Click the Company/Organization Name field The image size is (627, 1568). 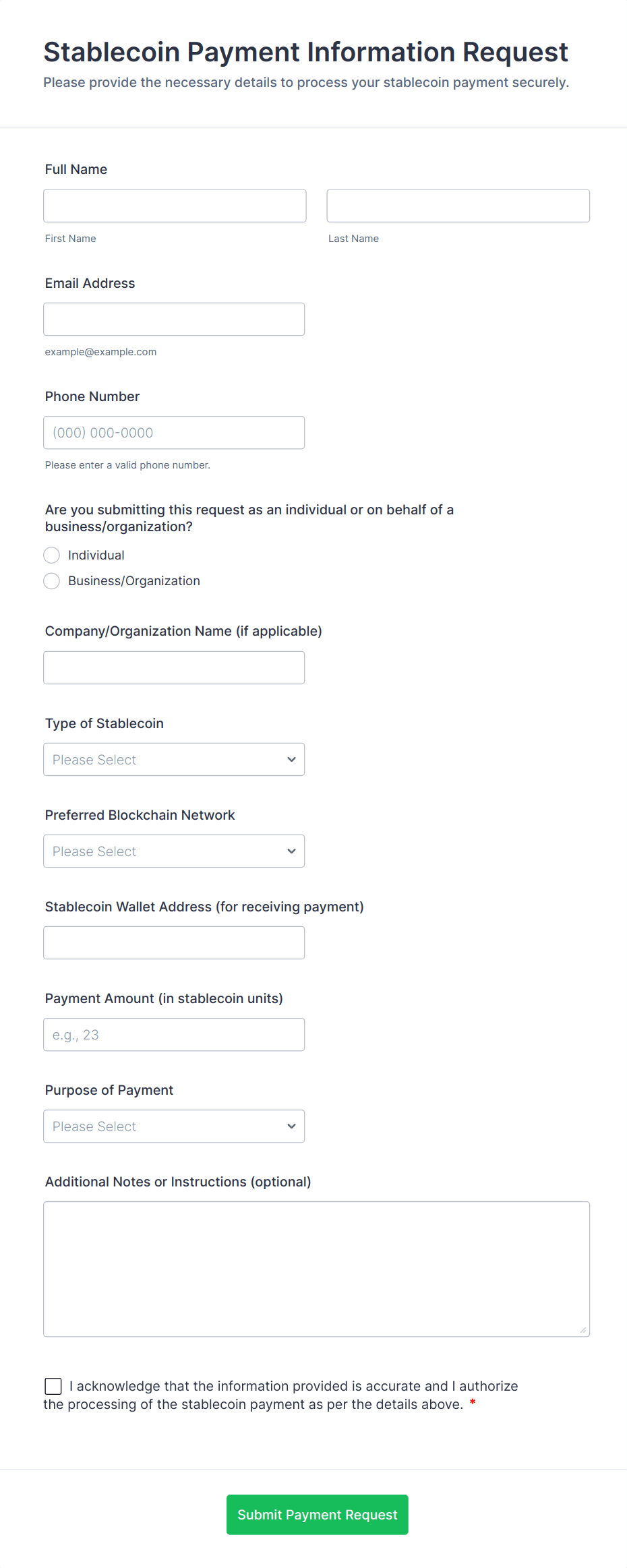coord(174,667)
